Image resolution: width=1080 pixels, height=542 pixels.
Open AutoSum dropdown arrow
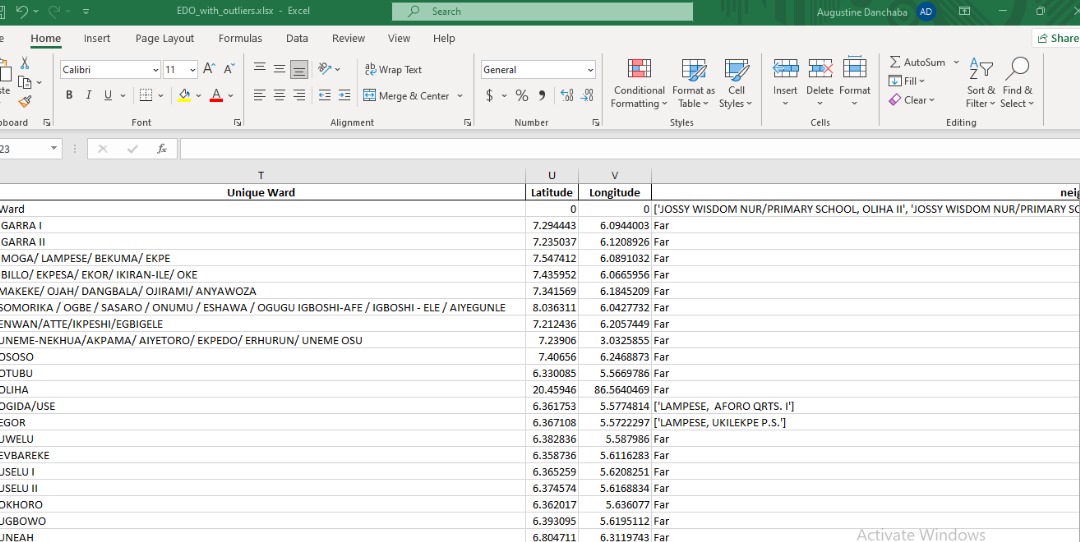click(956, 62)
